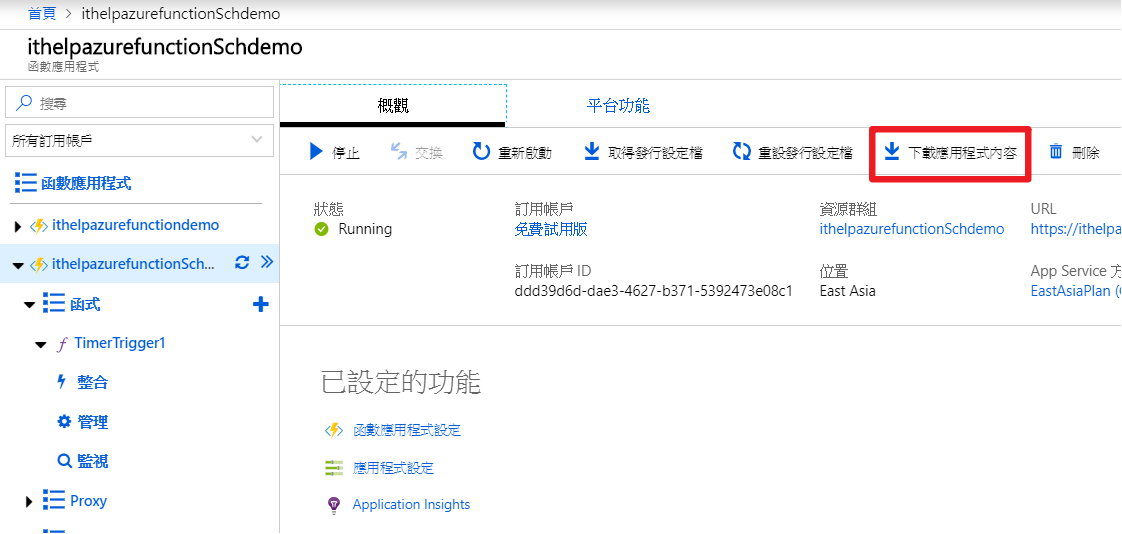Click the East Asia location text
The height and width of the screenshot is (534, 1122).
pos(848,291)
